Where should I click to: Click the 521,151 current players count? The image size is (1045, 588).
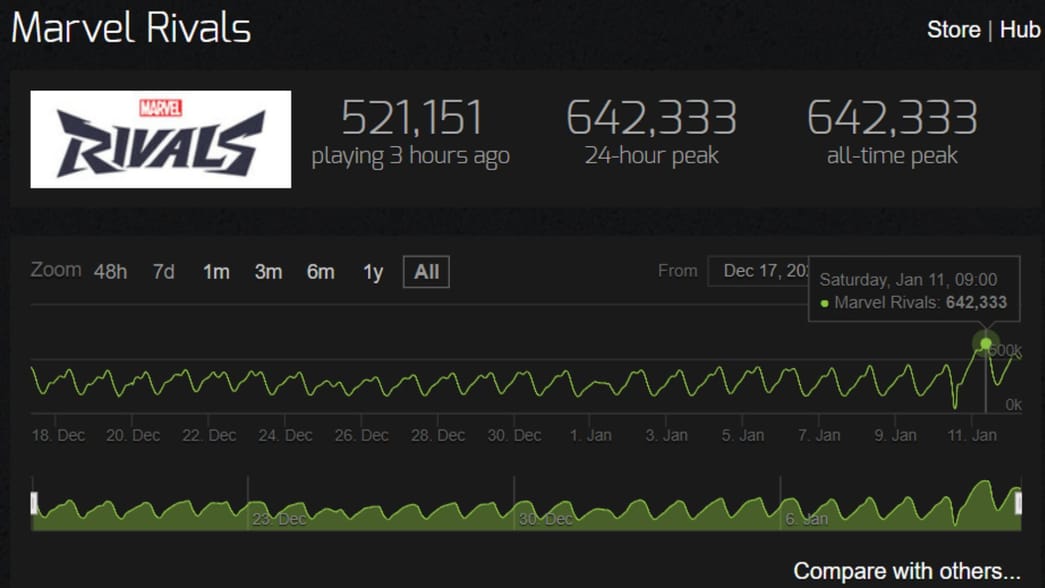click(411, 118)
